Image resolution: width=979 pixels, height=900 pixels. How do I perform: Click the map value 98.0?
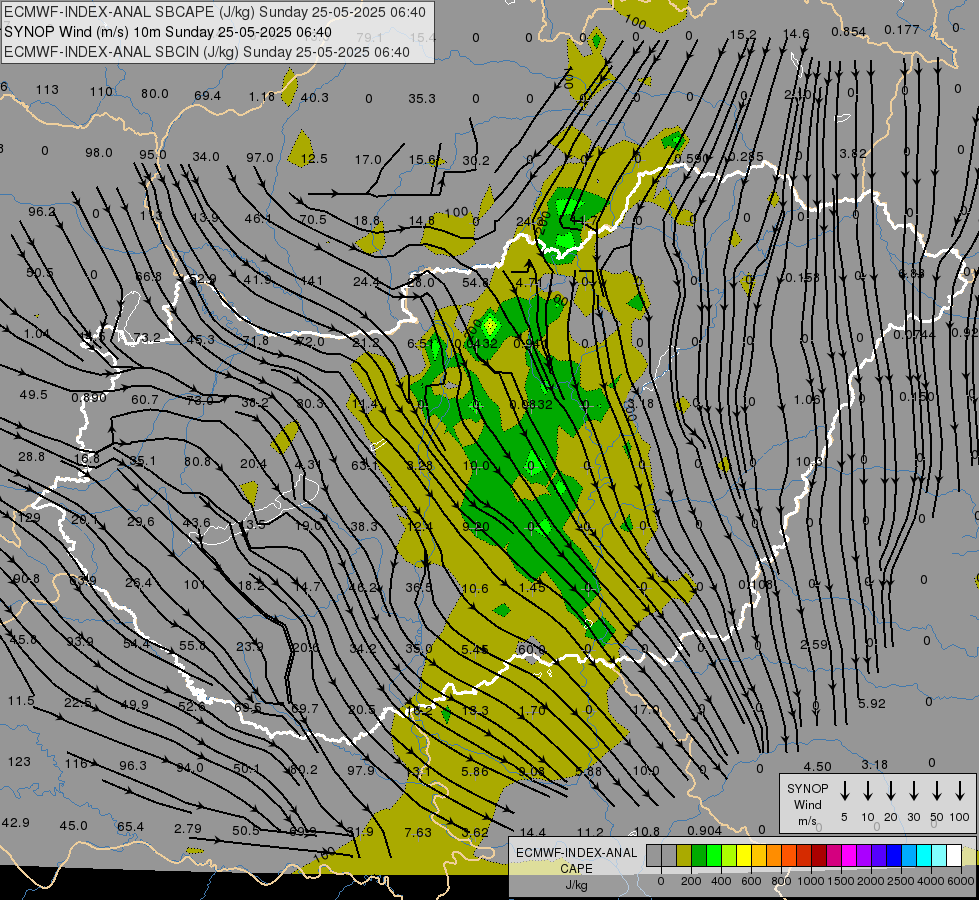(x=99, y=152)
